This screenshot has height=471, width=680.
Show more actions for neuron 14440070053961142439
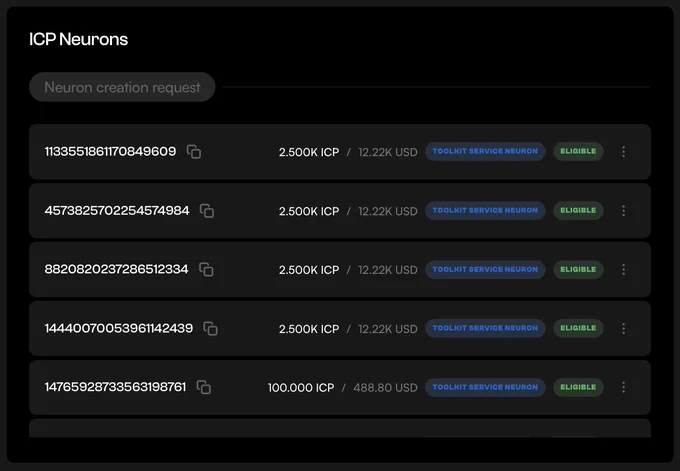(x=623, y=328)
